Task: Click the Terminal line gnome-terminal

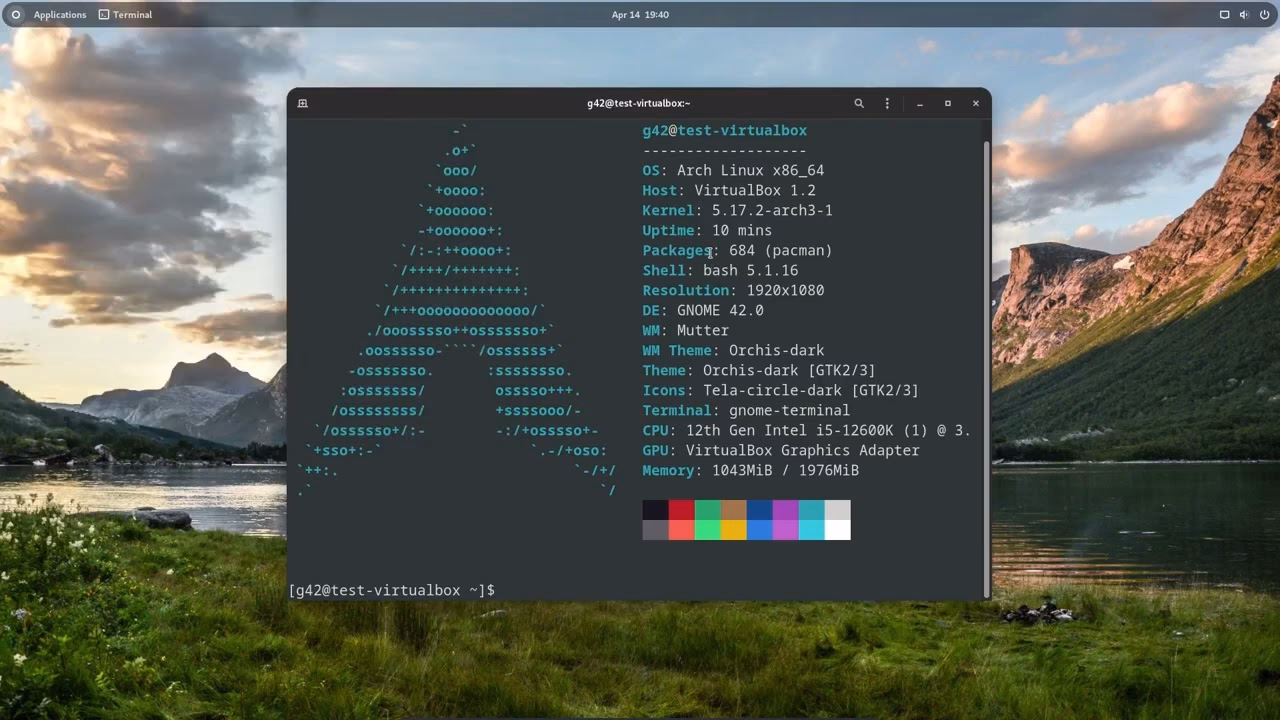Action: pyautogui.click(x=746, y=410)
